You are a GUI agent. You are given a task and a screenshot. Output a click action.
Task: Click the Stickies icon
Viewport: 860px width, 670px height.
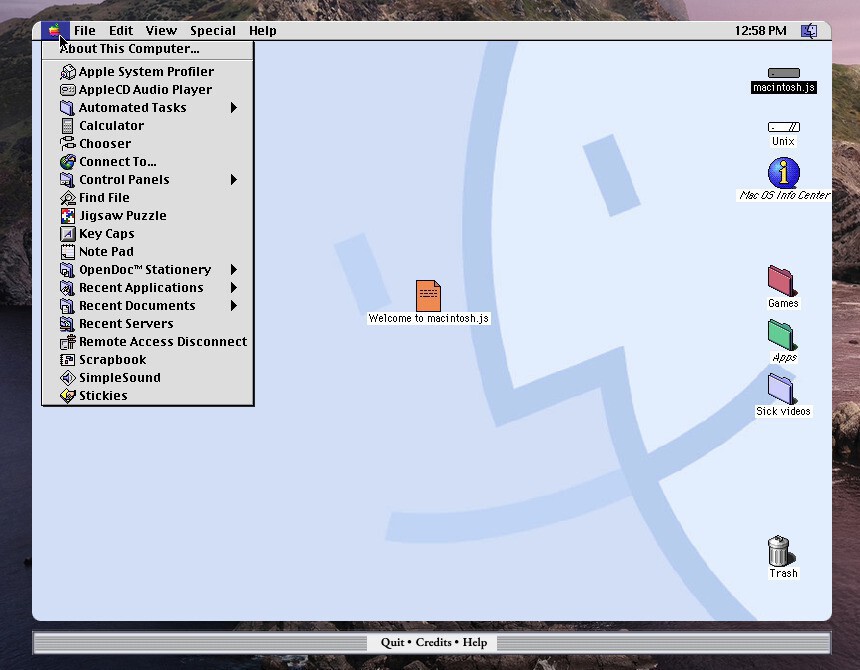click(x=67, y=396)
